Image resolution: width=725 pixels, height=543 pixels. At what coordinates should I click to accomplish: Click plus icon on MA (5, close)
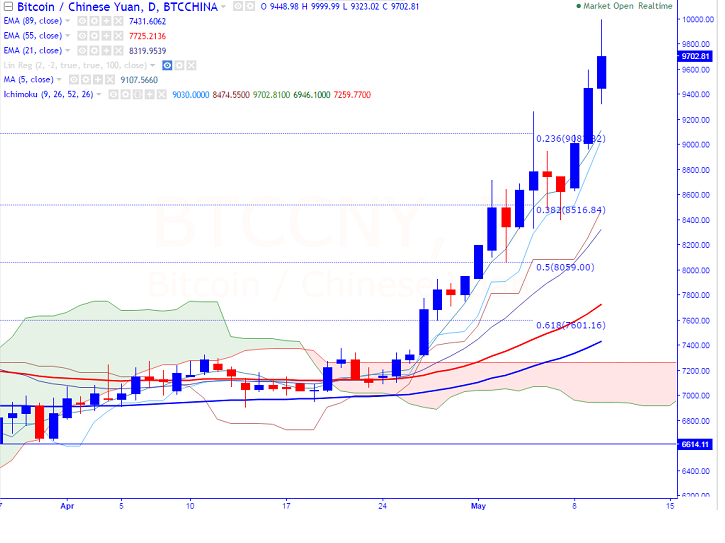pyautogui.click(x=98, y=80)
